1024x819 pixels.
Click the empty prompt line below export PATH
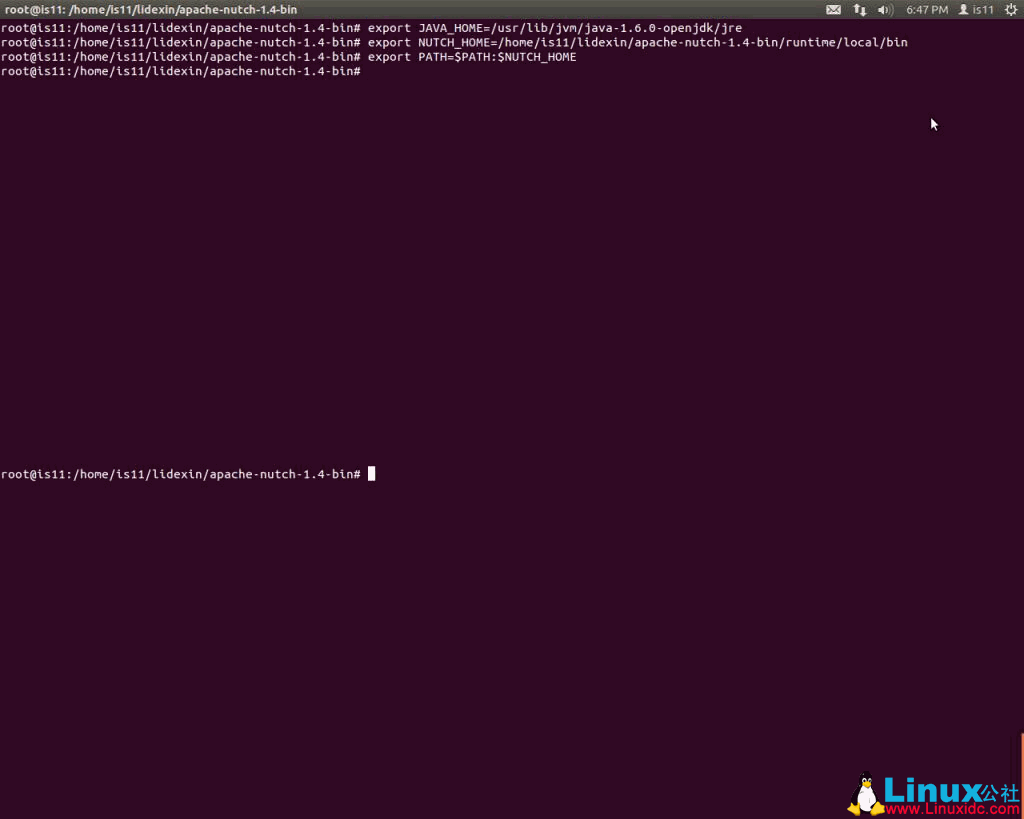click(181, 71)
